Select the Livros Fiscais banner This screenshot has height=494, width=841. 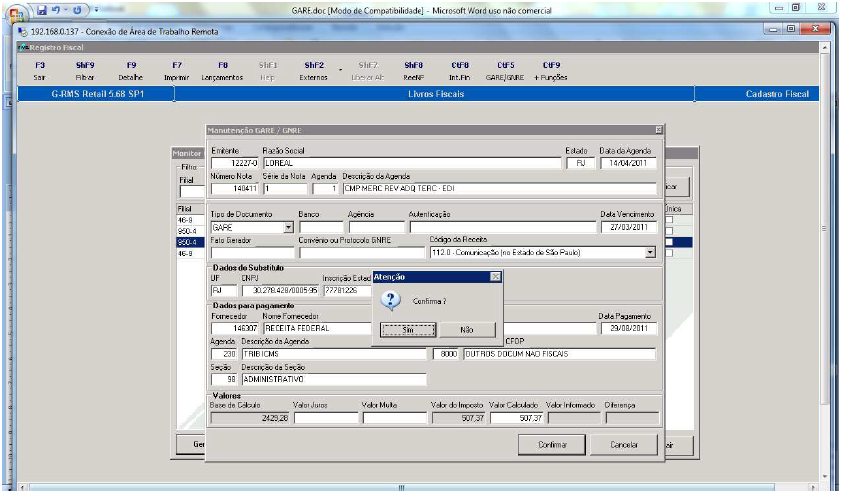[x=436, y=94]
